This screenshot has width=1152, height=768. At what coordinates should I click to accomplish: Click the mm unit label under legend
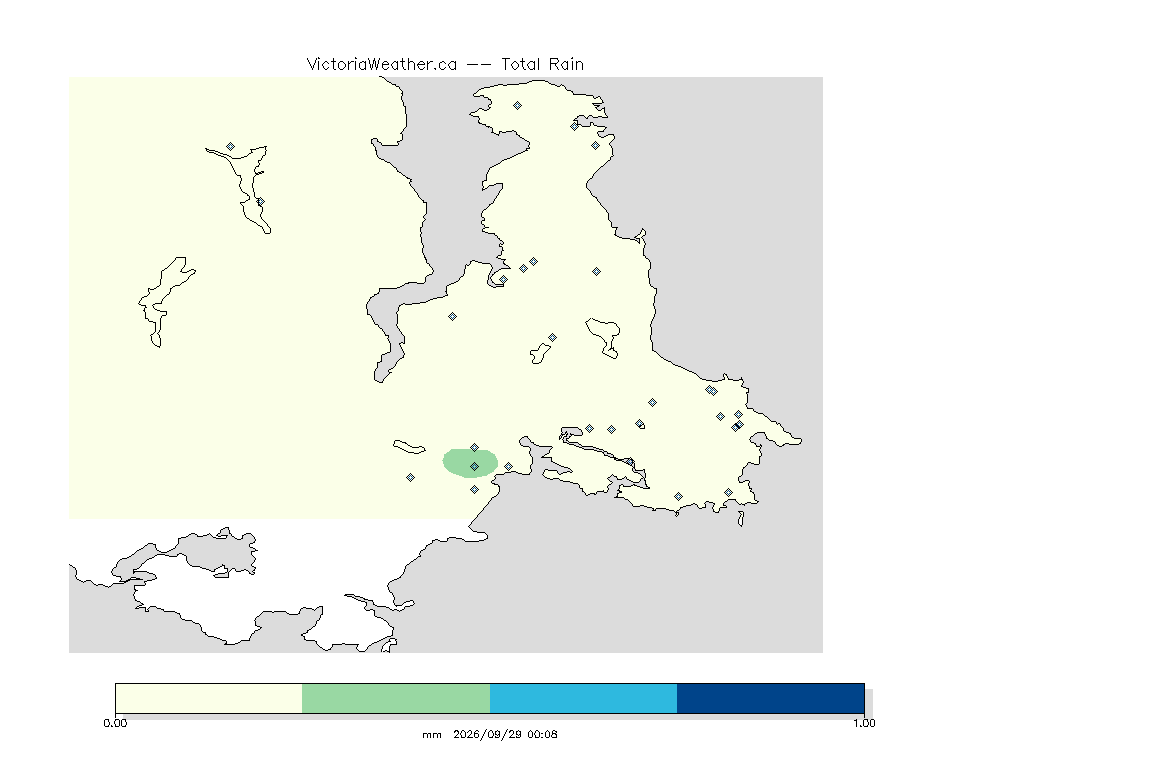click(x=432, y=735)
